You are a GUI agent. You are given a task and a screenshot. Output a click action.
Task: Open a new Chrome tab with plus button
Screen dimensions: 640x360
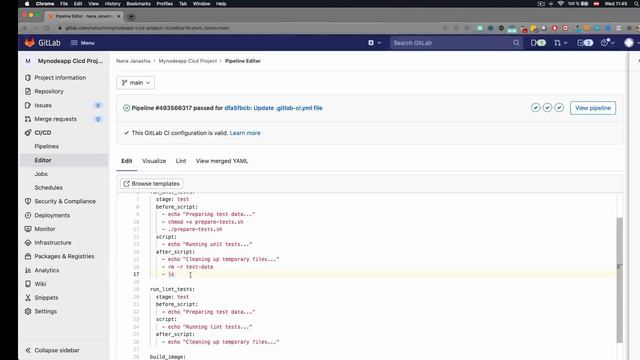pos(131,16)
